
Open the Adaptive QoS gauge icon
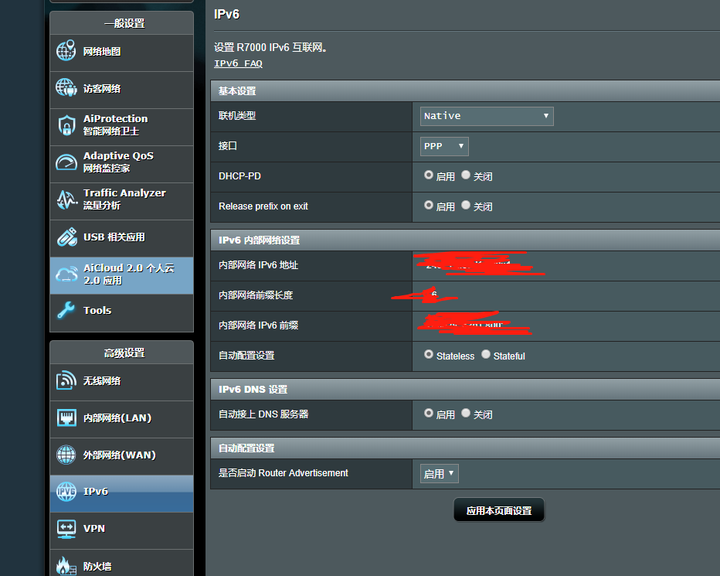(x=66, y=162)
